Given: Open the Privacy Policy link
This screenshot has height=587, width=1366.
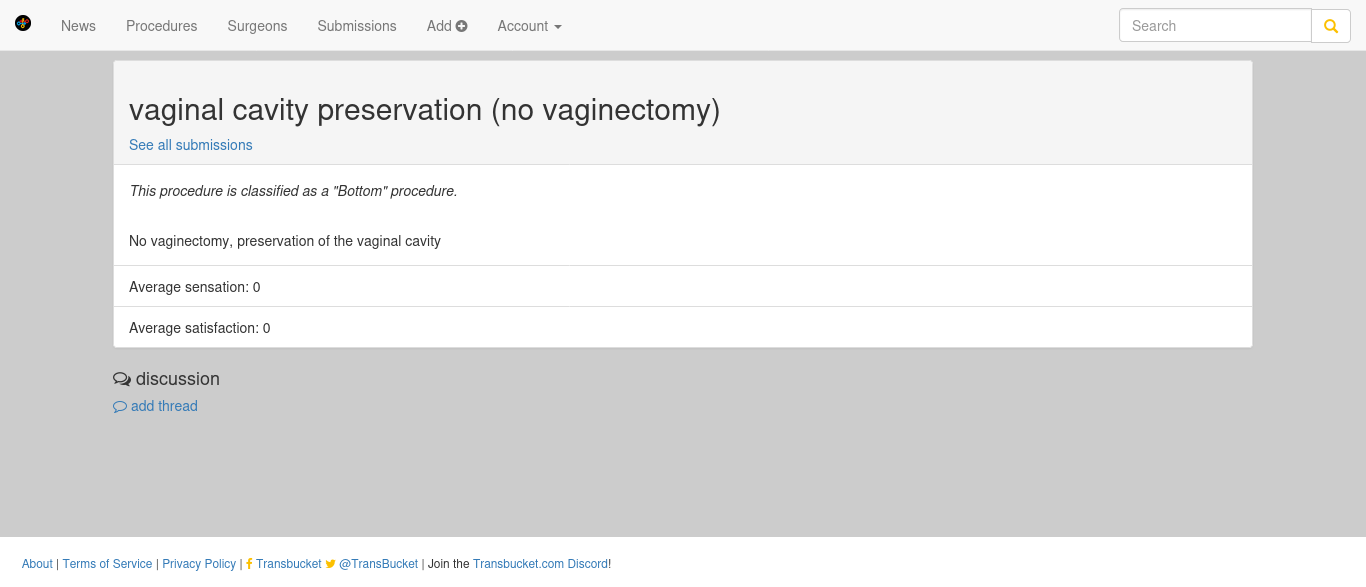Looking at the screenshot, I should (x=199, y=564).
